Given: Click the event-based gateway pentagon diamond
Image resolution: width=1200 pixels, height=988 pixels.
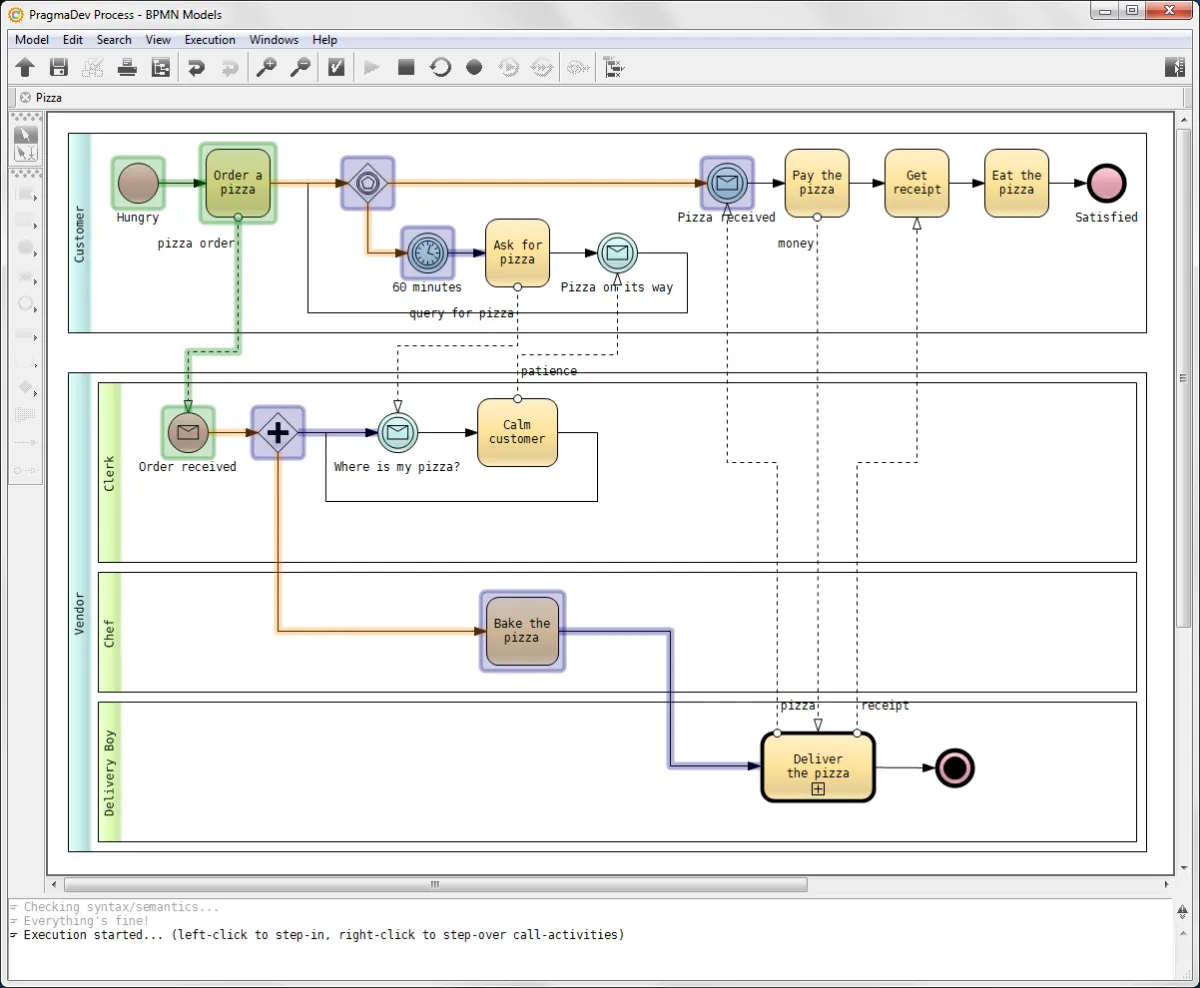Looking at the screenshot, I should (367, 183).
